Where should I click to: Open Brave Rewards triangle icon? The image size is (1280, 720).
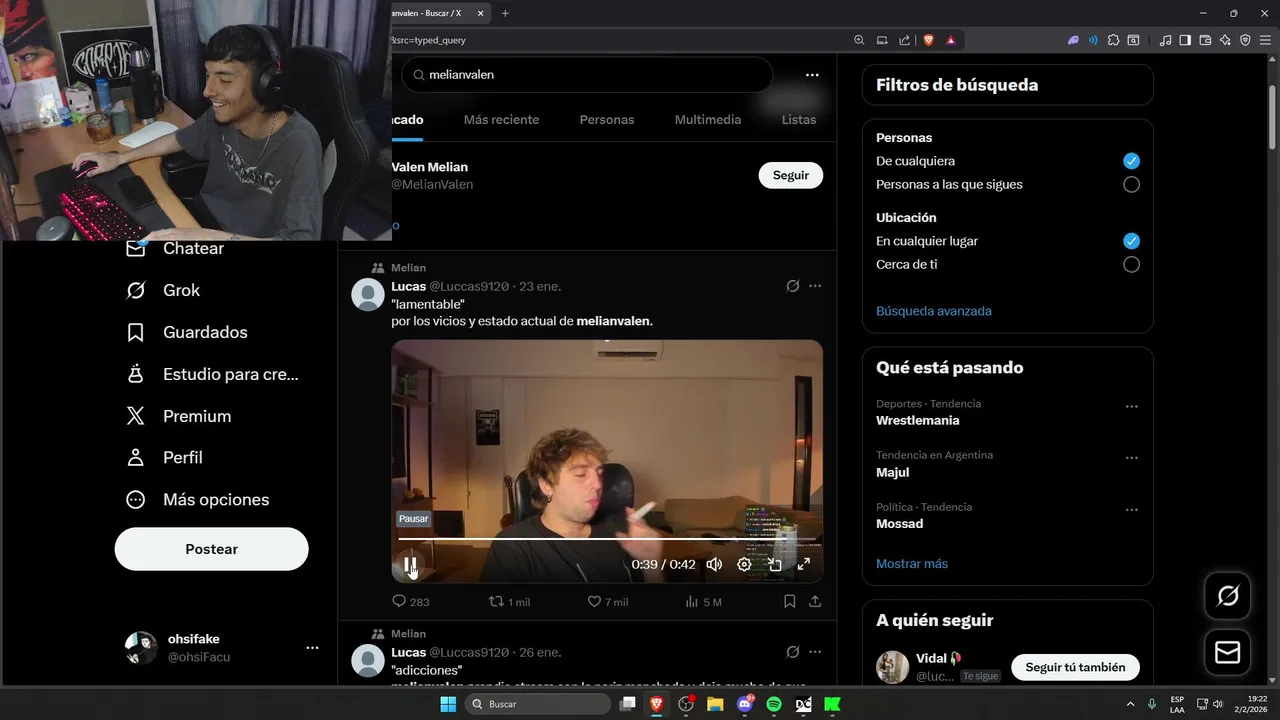pos(951,40)
